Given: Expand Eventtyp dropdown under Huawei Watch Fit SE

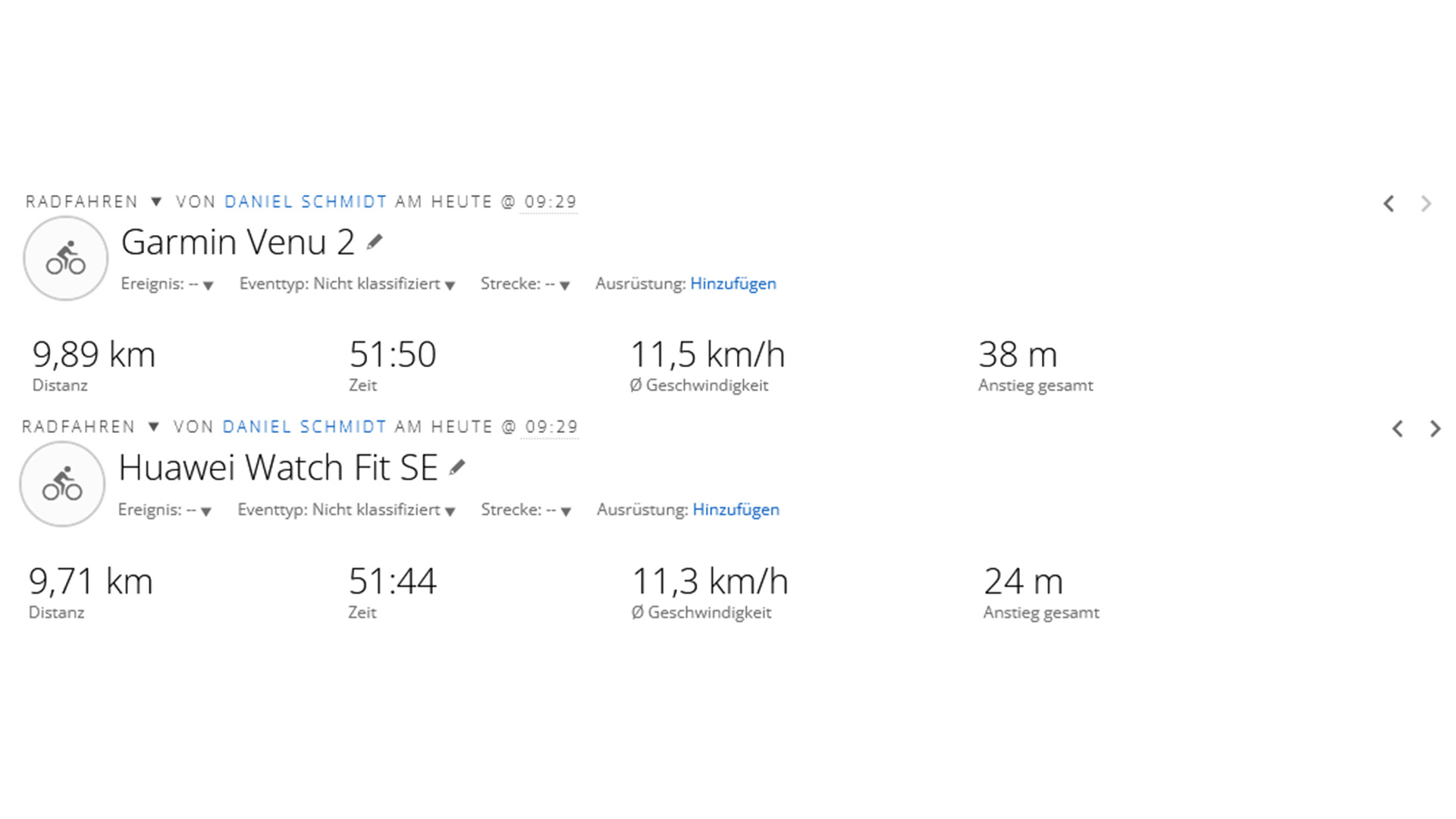Looking at the screenshot, I should pos(450,511).
